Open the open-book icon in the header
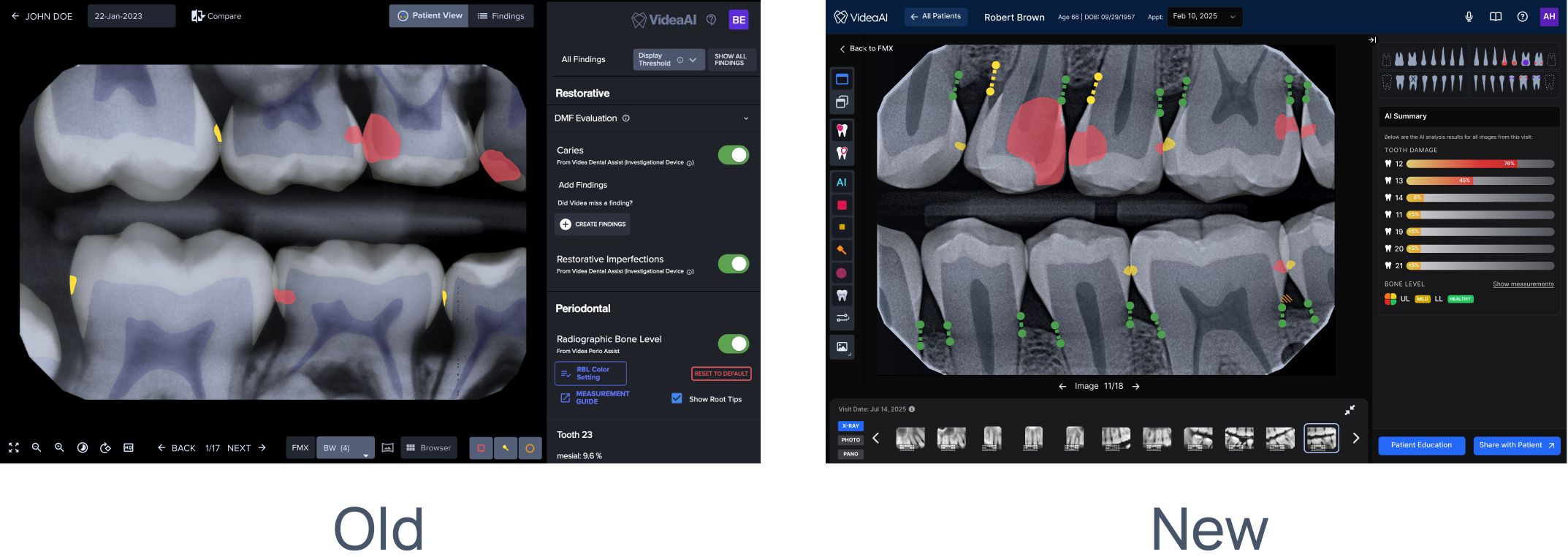This screenshot has height=557, width=1568. pyautogui.click(x=1496, y=17)
